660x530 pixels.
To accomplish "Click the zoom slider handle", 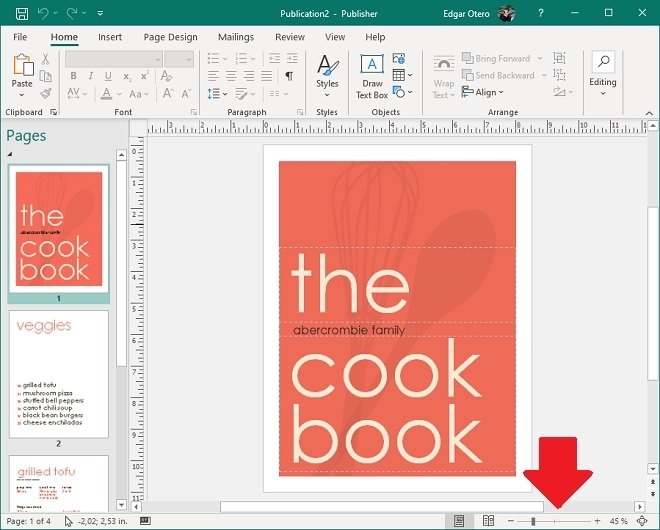I will click(x=533, y=521).
